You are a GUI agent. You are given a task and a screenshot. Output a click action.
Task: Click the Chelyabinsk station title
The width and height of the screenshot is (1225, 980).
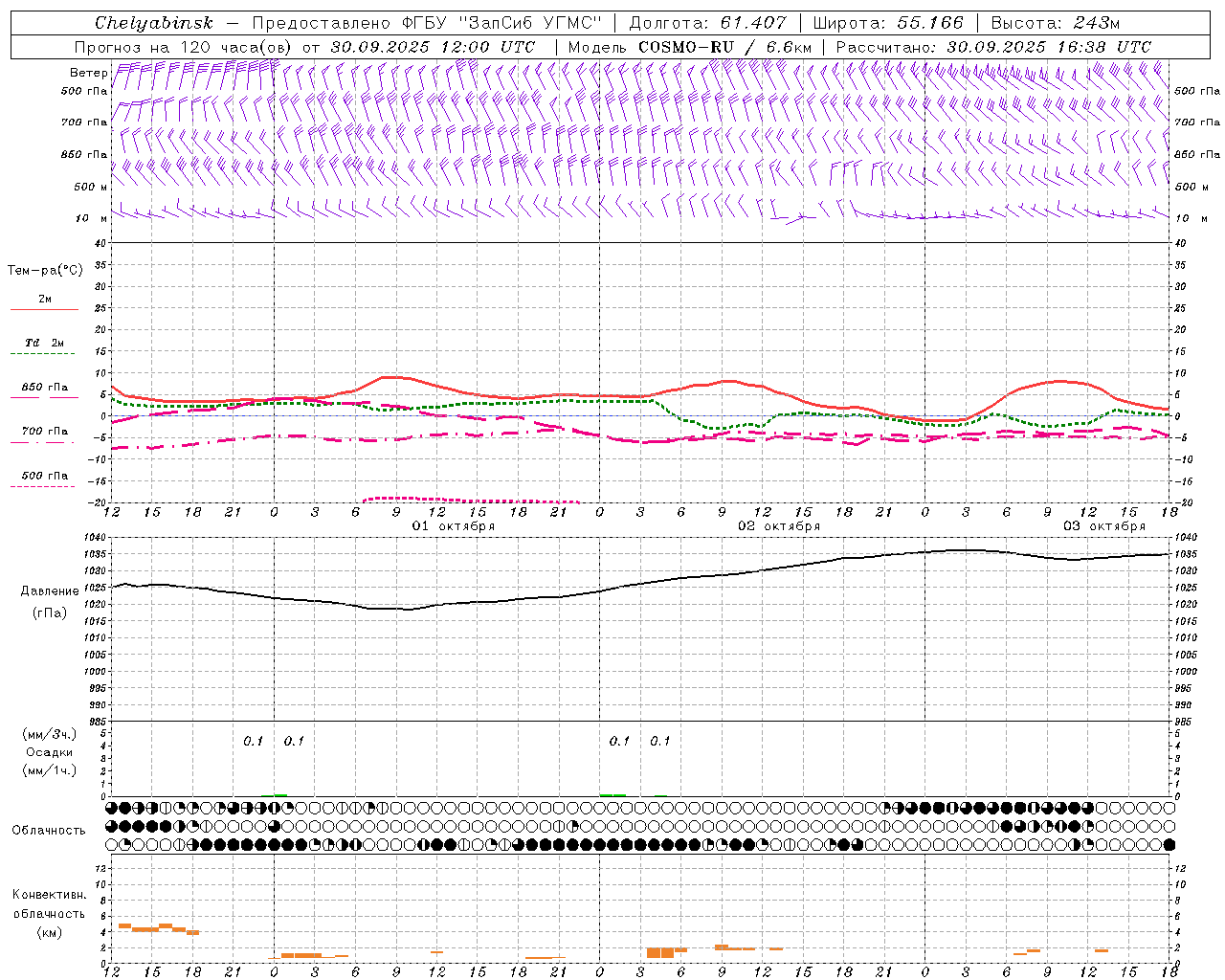coord(153,23)
